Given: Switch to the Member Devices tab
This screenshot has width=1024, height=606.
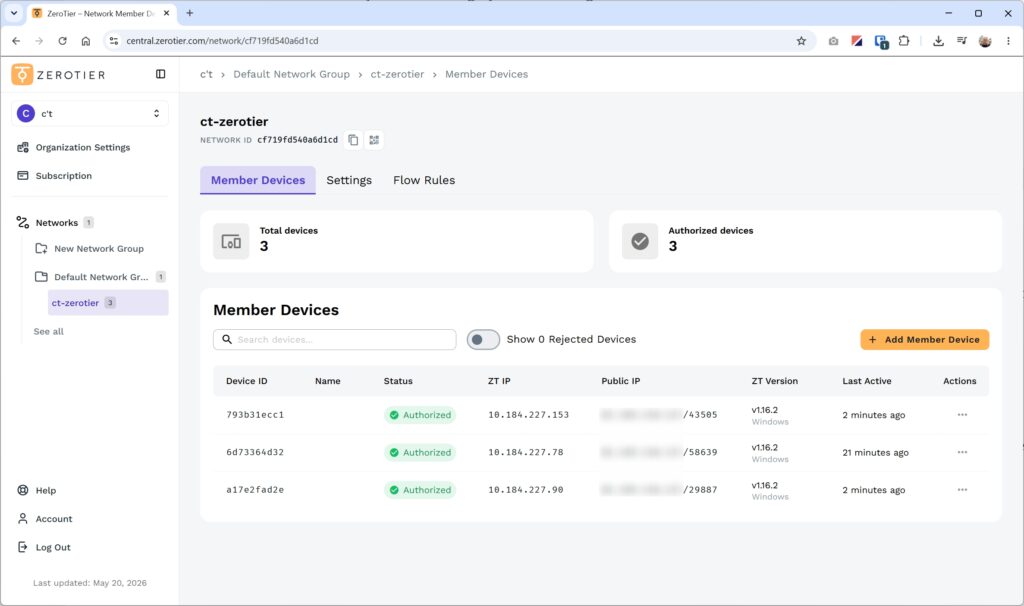Looking at the screenshot, I should click(258, 180).
